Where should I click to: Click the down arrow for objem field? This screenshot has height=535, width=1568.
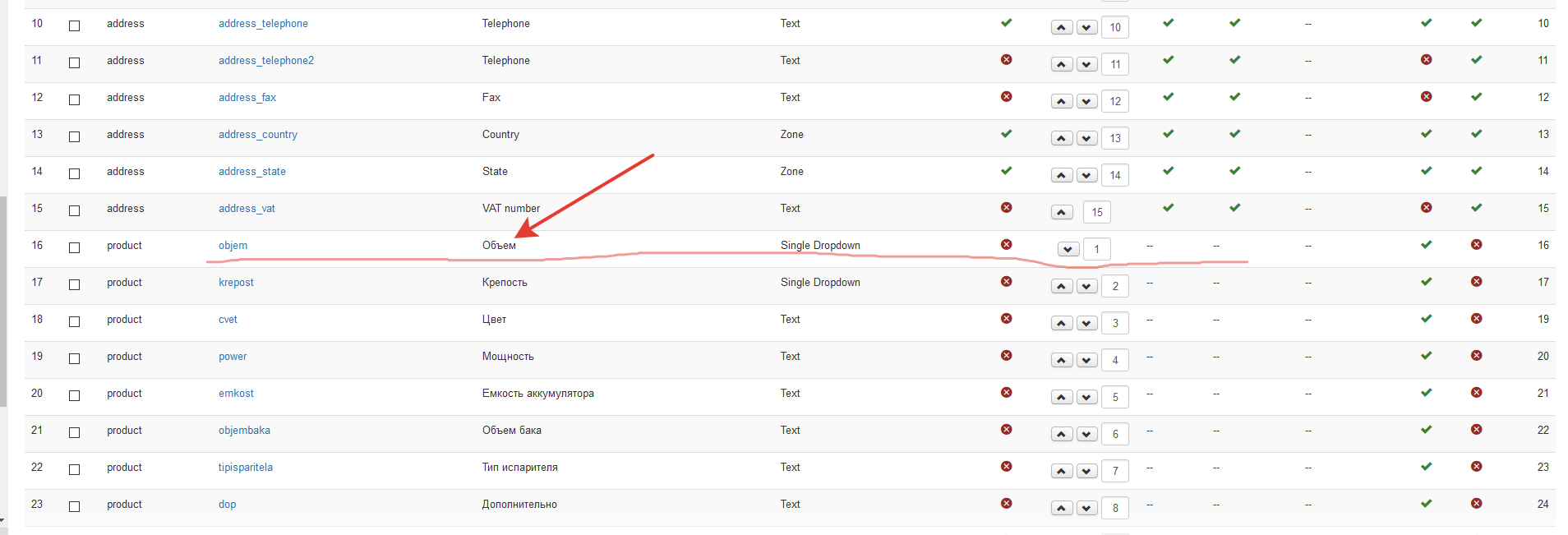tap(1068, 249)
